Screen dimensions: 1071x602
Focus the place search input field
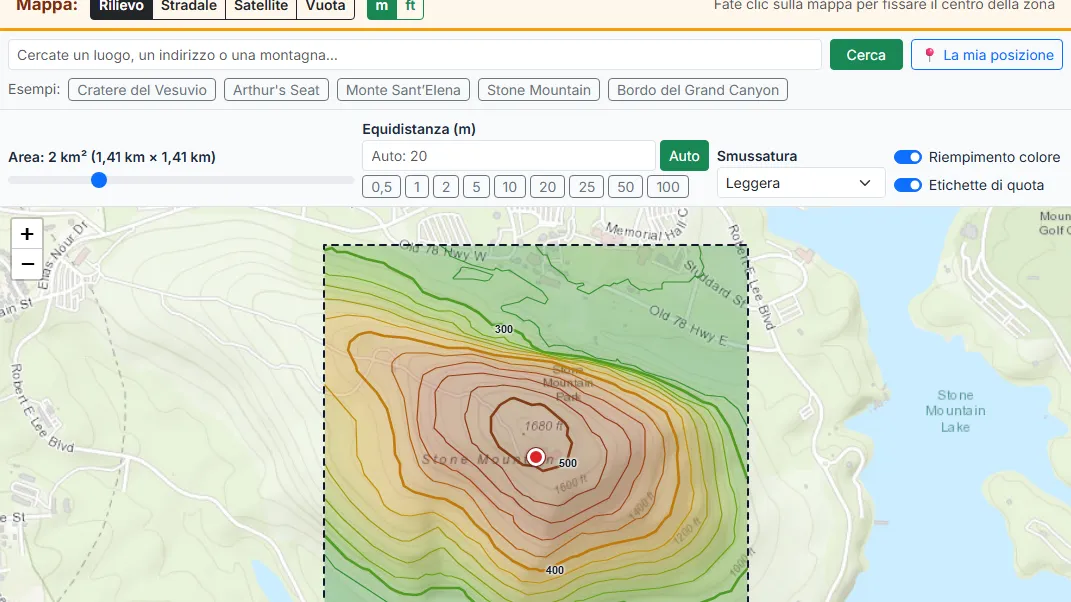(x=415, y=55)
